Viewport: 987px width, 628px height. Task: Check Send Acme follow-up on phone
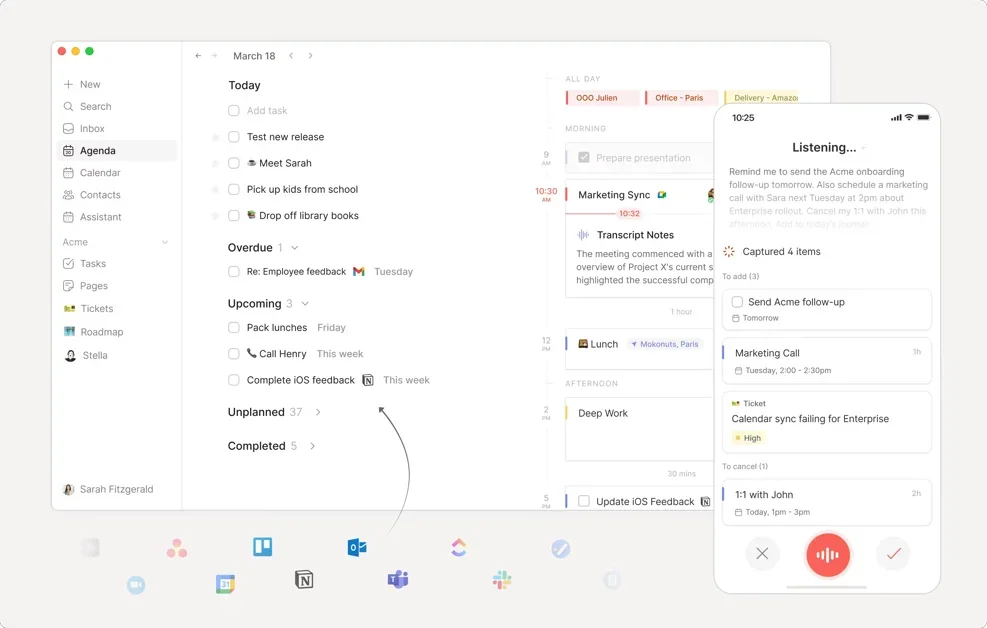tap(737, 302)
